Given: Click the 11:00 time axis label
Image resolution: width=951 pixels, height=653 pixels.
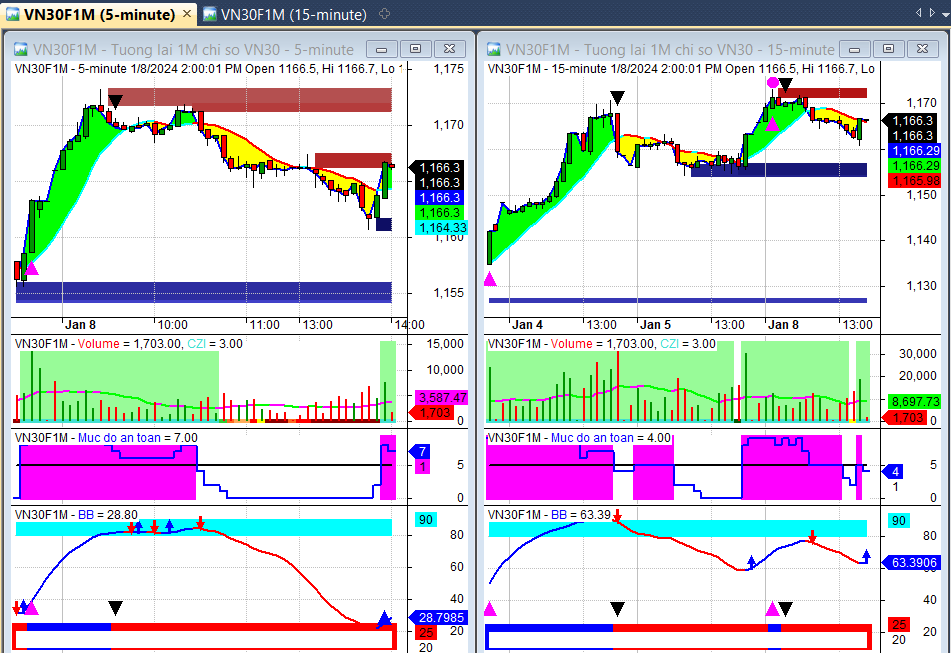Looking at the screenshot, I should (x=264, y=324).
